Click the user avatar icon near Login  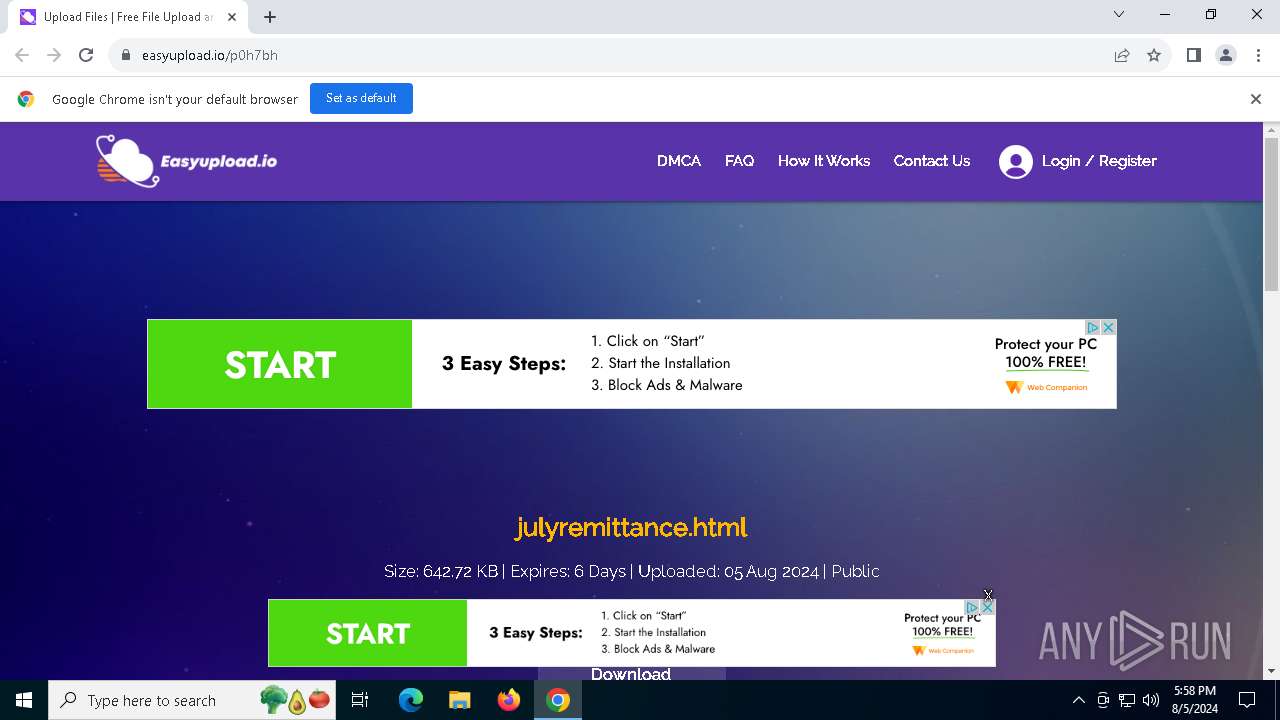tap(1015, 162)
